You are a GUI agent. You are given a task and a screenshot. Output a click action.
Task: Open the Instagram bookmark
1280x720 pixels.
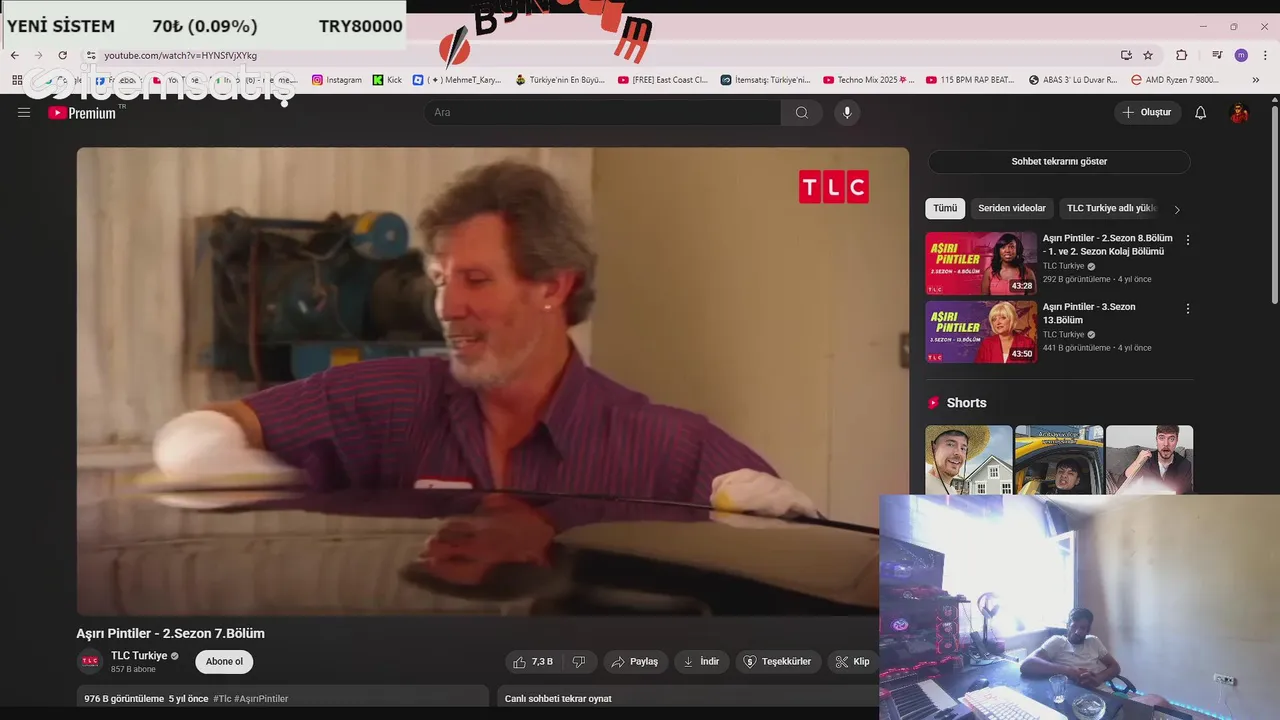(337, 80)
